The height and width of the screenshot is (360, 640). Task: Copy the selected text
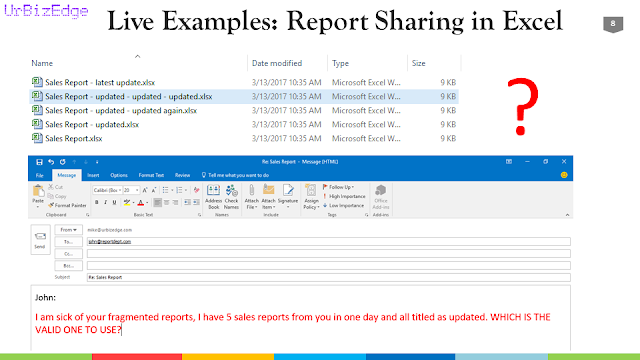click(x=57, y=196)
